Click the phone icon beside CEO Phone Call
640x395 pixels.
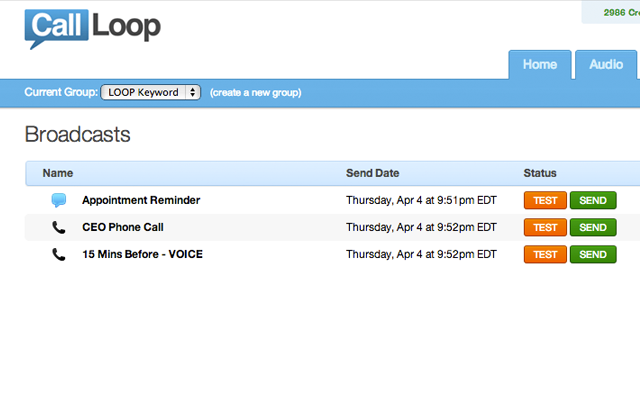[59, 227]
